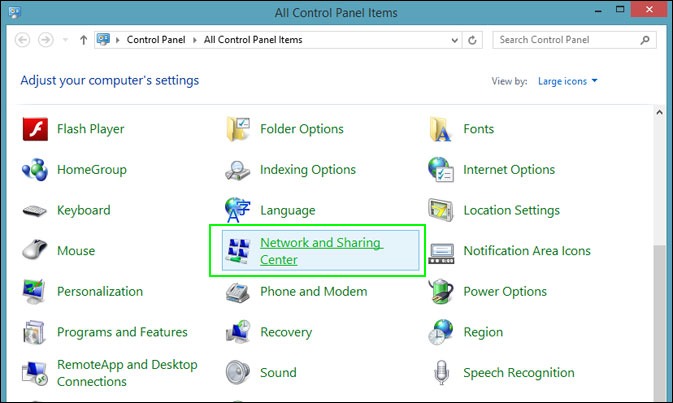
Task: Click the up one level arrow button
Action: [83, 40]
